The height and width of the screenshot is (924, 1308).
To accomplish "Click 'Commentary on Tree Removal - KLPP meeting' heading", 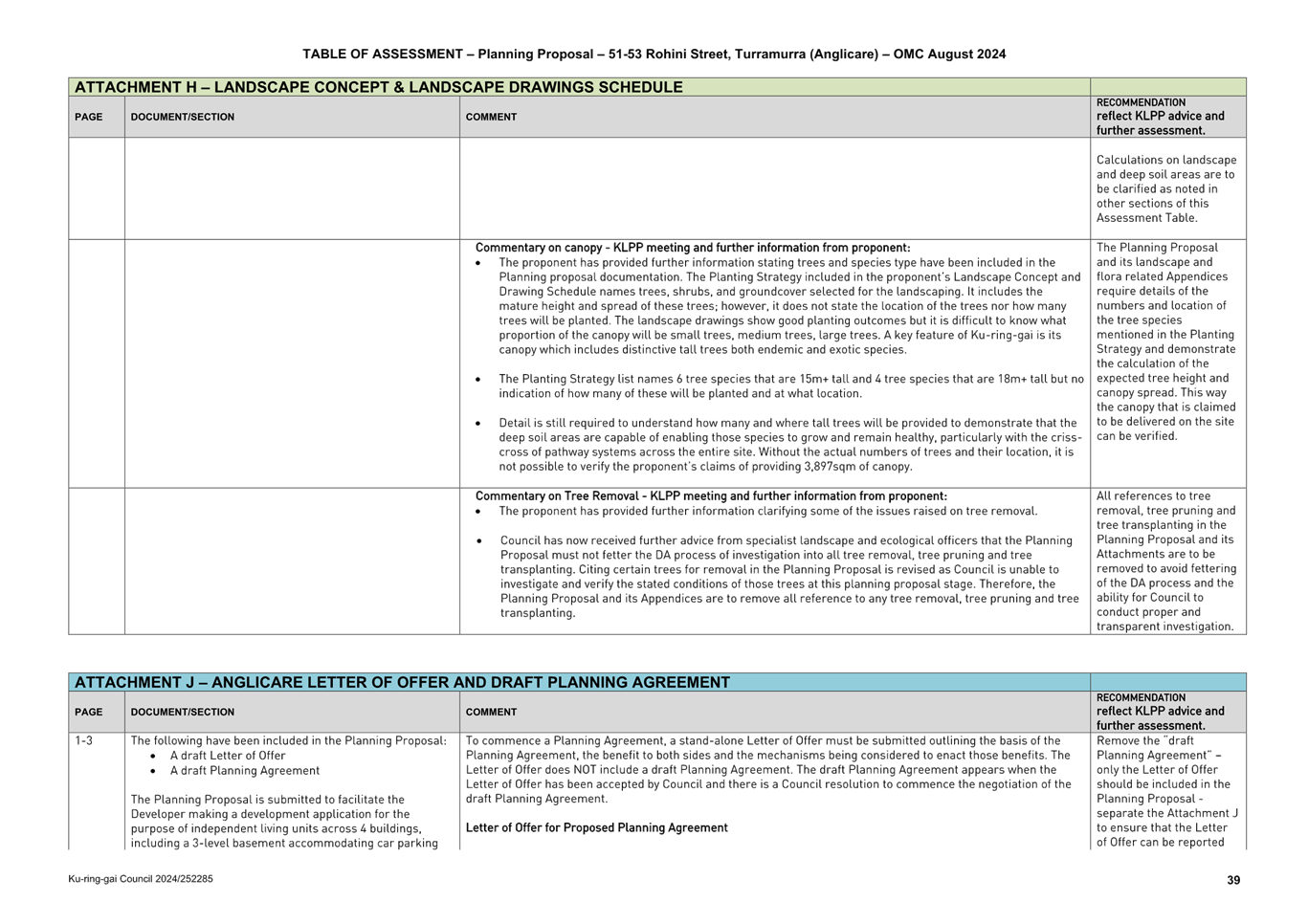I will point(710,495).
